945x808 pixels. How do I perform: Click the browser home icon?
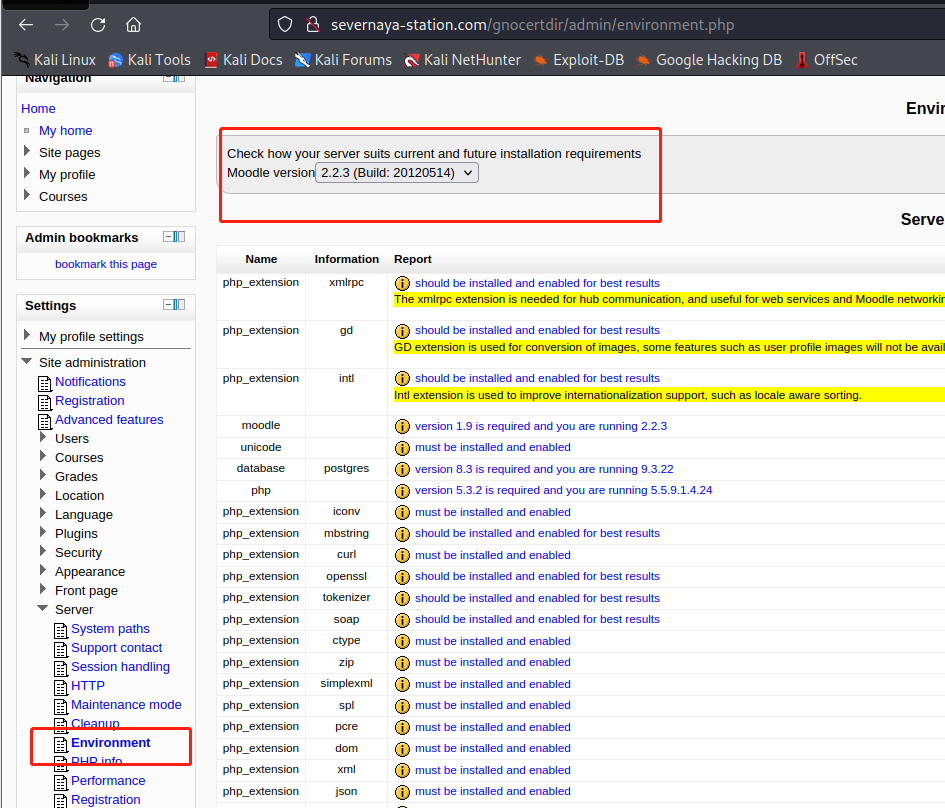(x=133, y=25)
